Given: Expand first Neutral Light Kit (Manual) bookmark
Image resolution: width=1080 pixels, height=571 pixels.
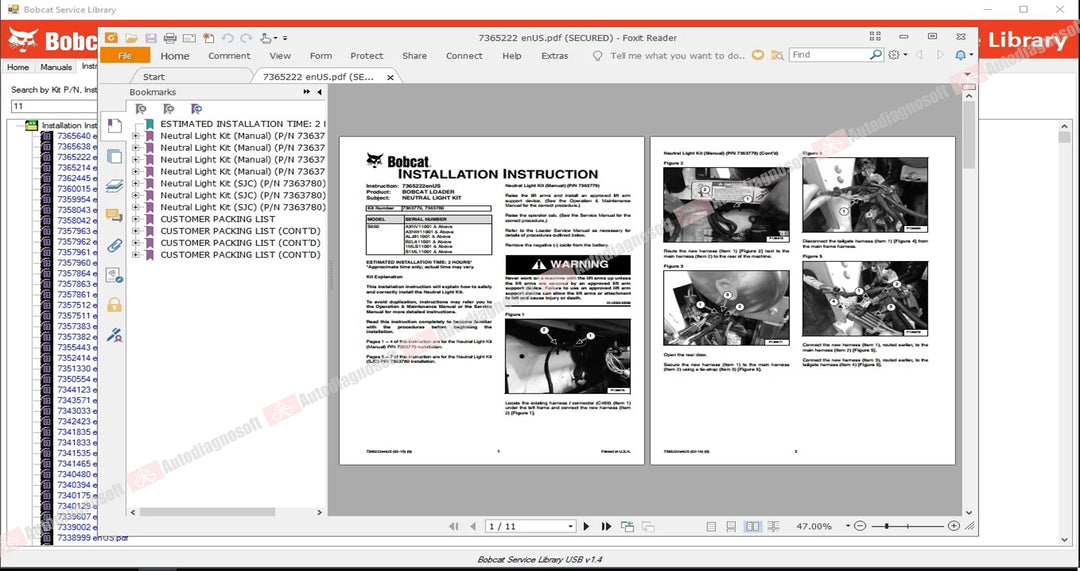Looking at the screenshot, I should coord(136,136).
